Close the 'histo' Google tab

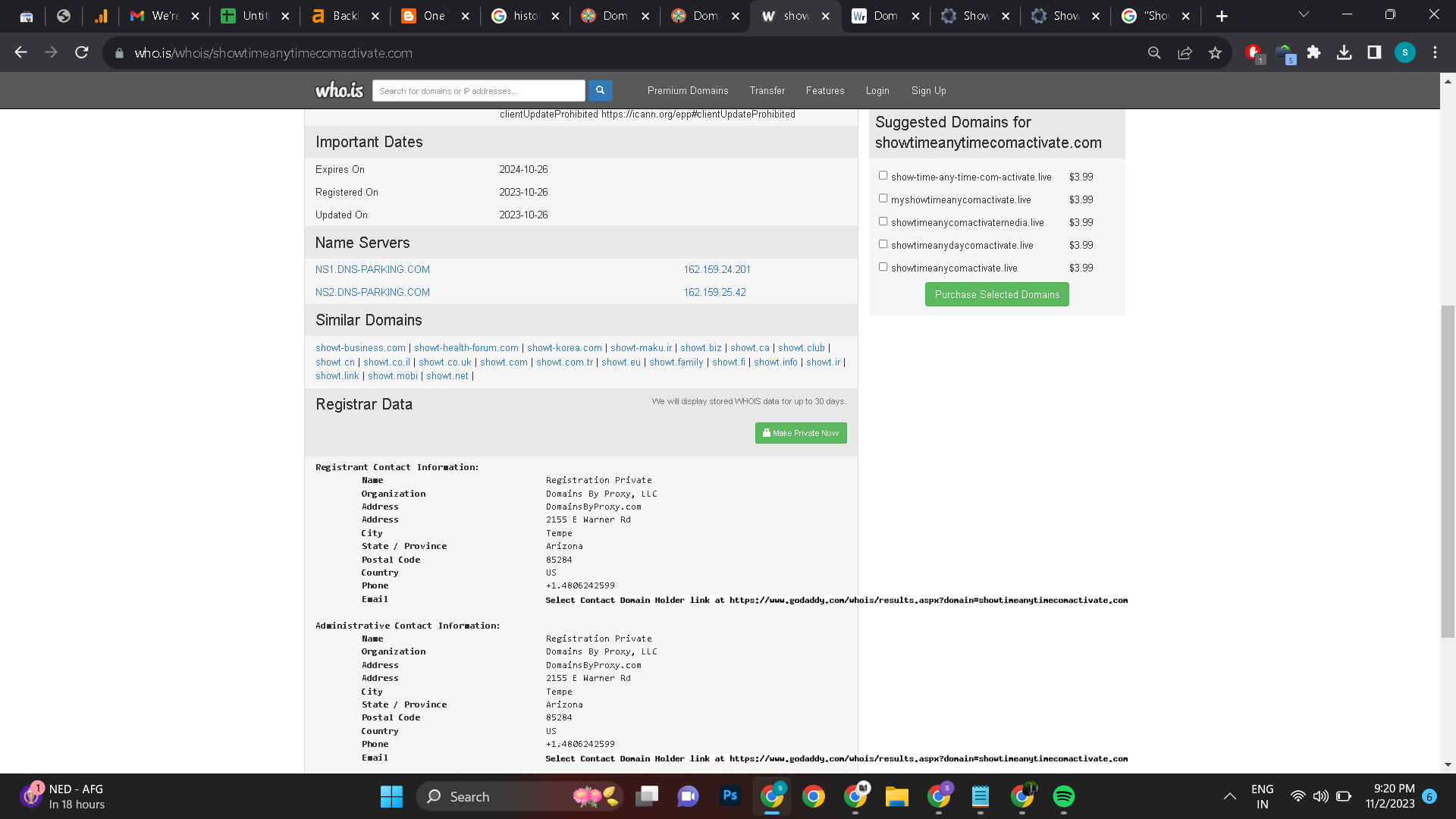(x=555, y=16)
